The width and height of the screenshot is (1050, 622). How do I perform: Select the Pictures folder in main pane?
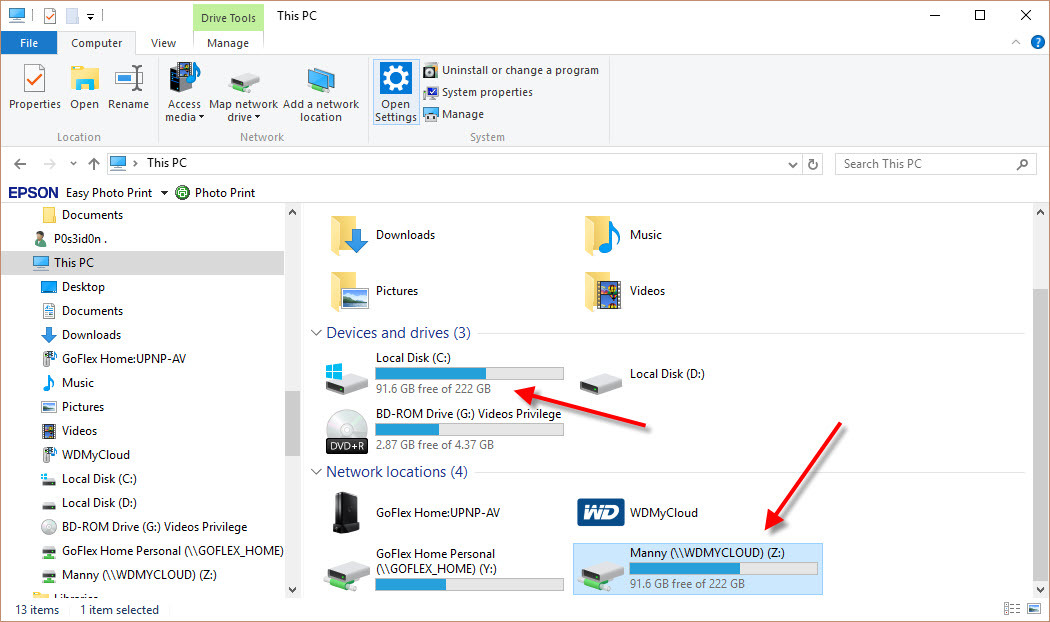click(x=374, y=291)
